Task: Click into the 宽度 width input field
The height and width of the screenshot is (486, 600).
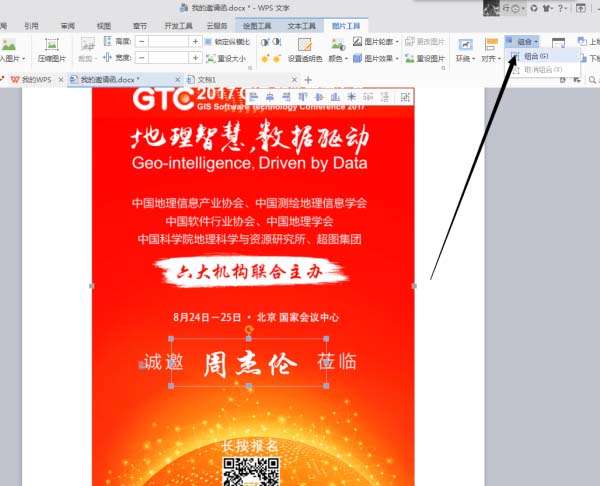Action: coord(168,58)
